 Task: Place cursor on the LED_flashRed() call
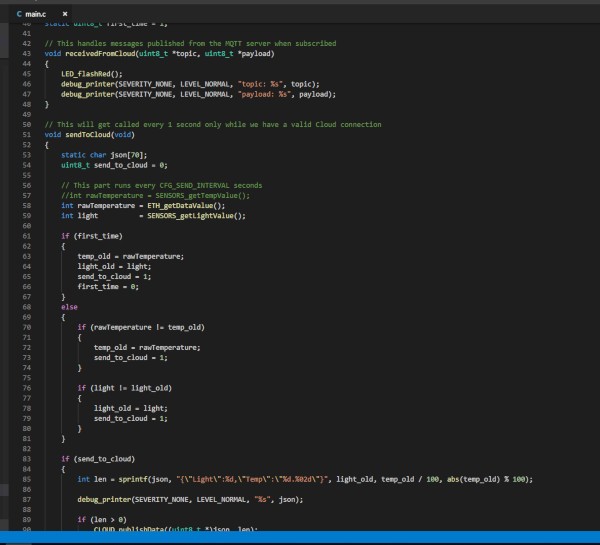(92, 74)
